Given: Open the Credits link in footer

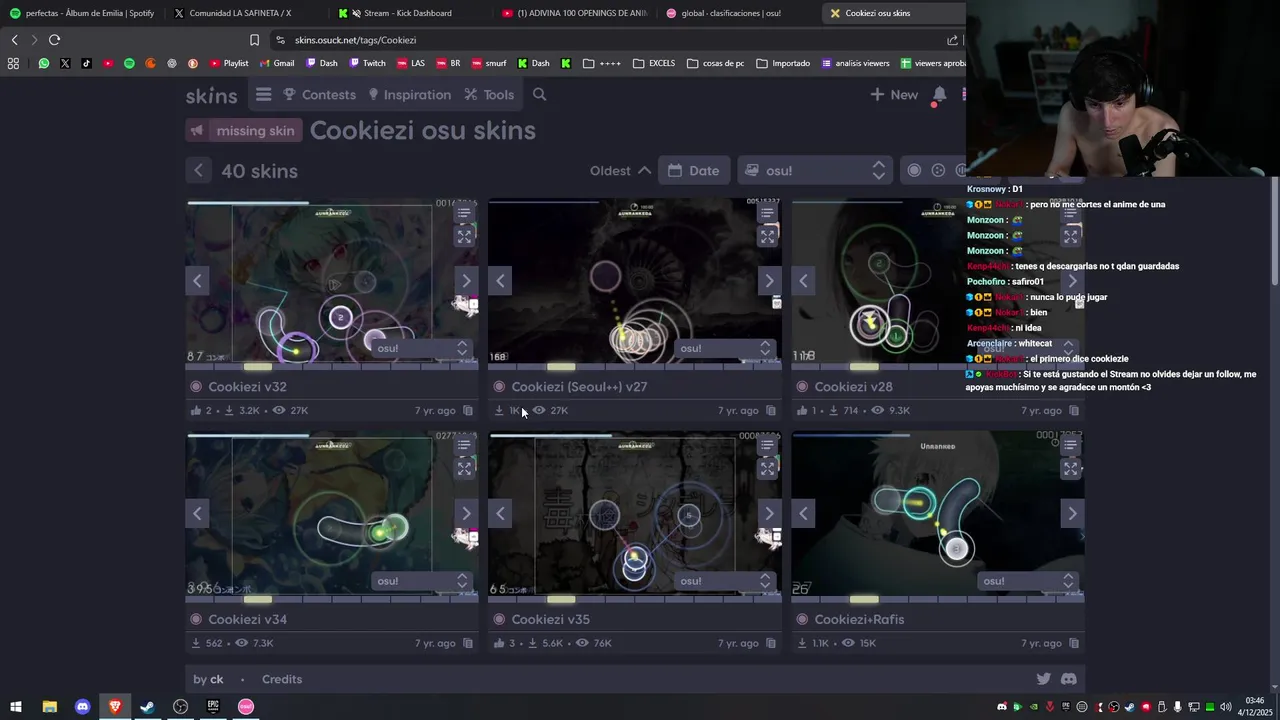Looking at the screenshot, I should coord(282,679).
